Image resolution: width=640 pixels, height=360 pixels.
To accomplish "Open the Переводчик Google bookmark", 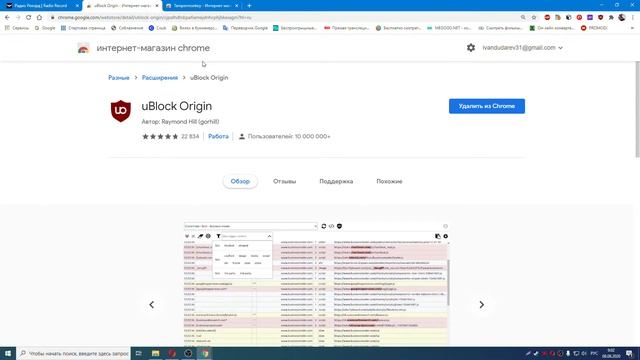I will pos(245,28).
